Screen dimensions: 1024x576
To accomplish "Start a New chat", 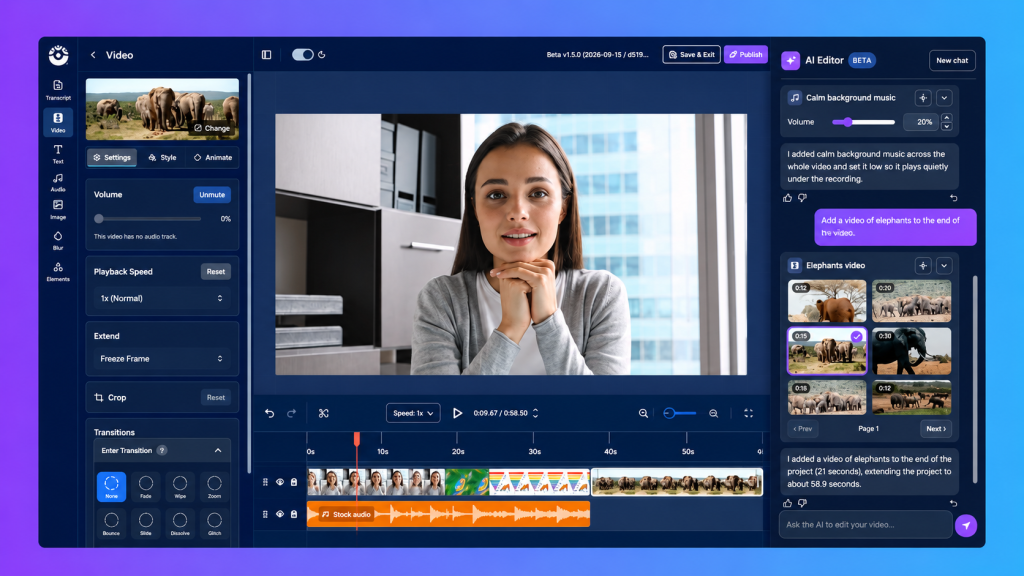I will [x=952, y=61].
